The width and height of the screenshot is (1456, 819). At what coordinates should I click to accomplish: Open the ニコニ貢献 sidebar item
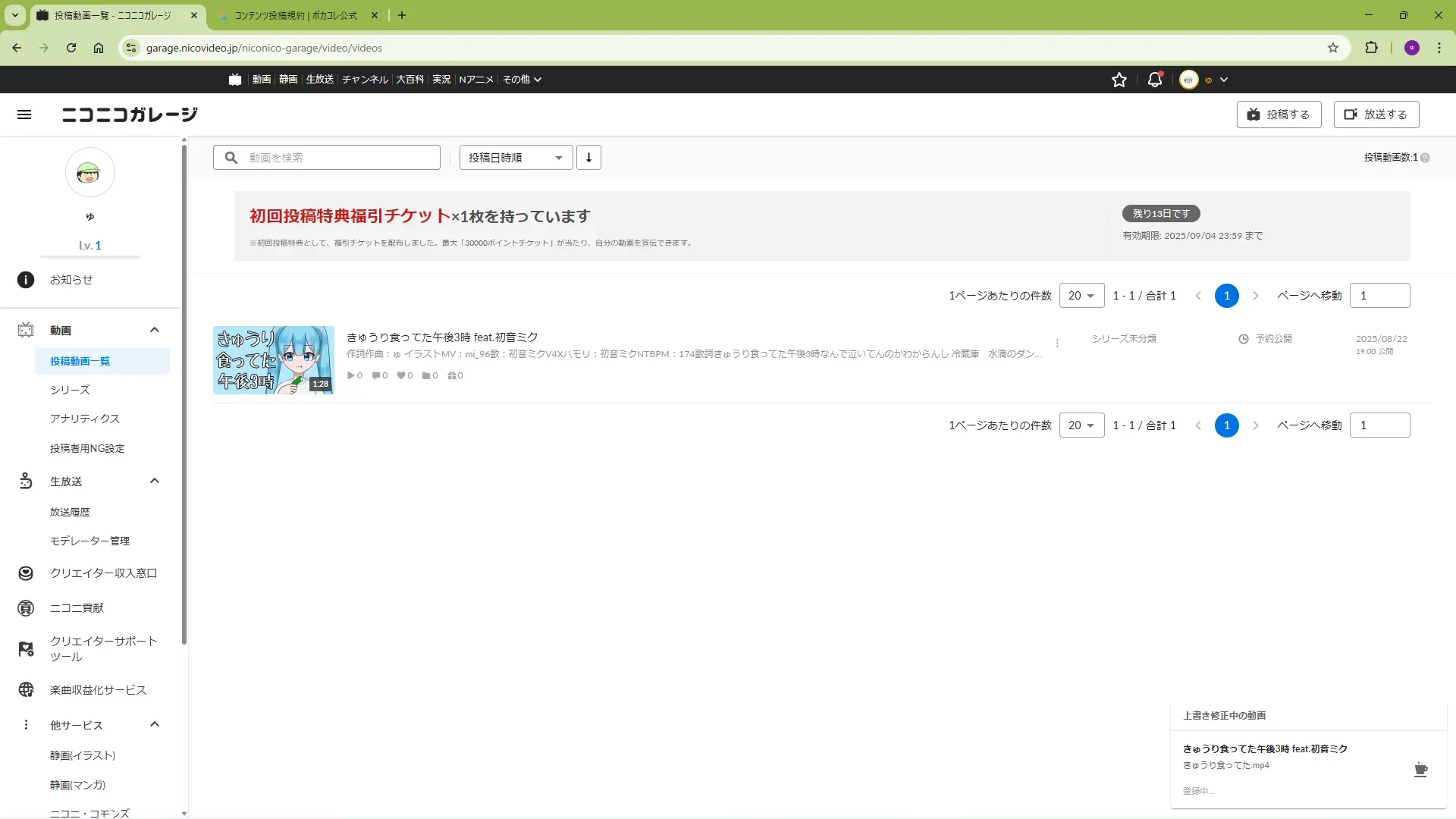(77, 608)
